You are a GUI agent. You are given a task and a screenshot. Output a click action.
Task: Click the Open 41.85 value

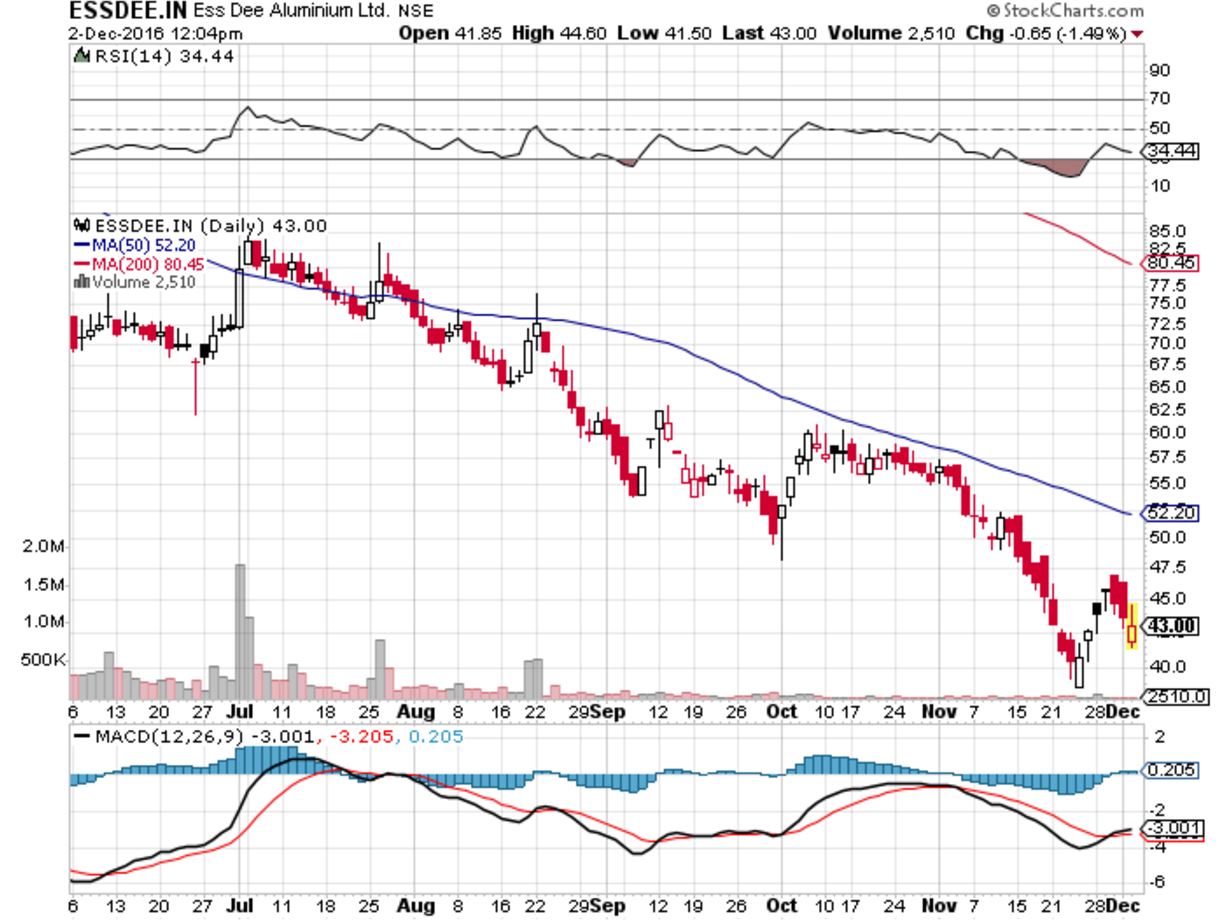452,32
